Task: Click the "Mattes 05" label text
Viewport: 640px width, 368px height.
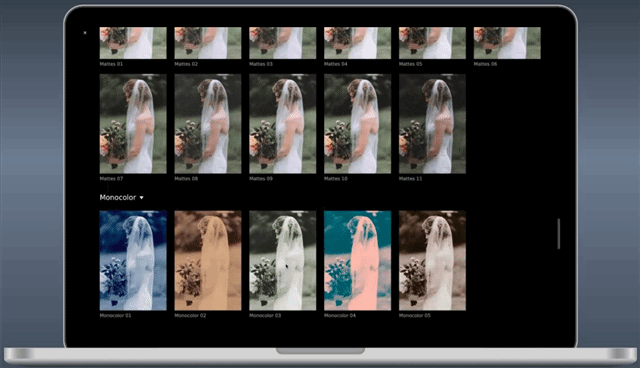Action: (410, 64)
